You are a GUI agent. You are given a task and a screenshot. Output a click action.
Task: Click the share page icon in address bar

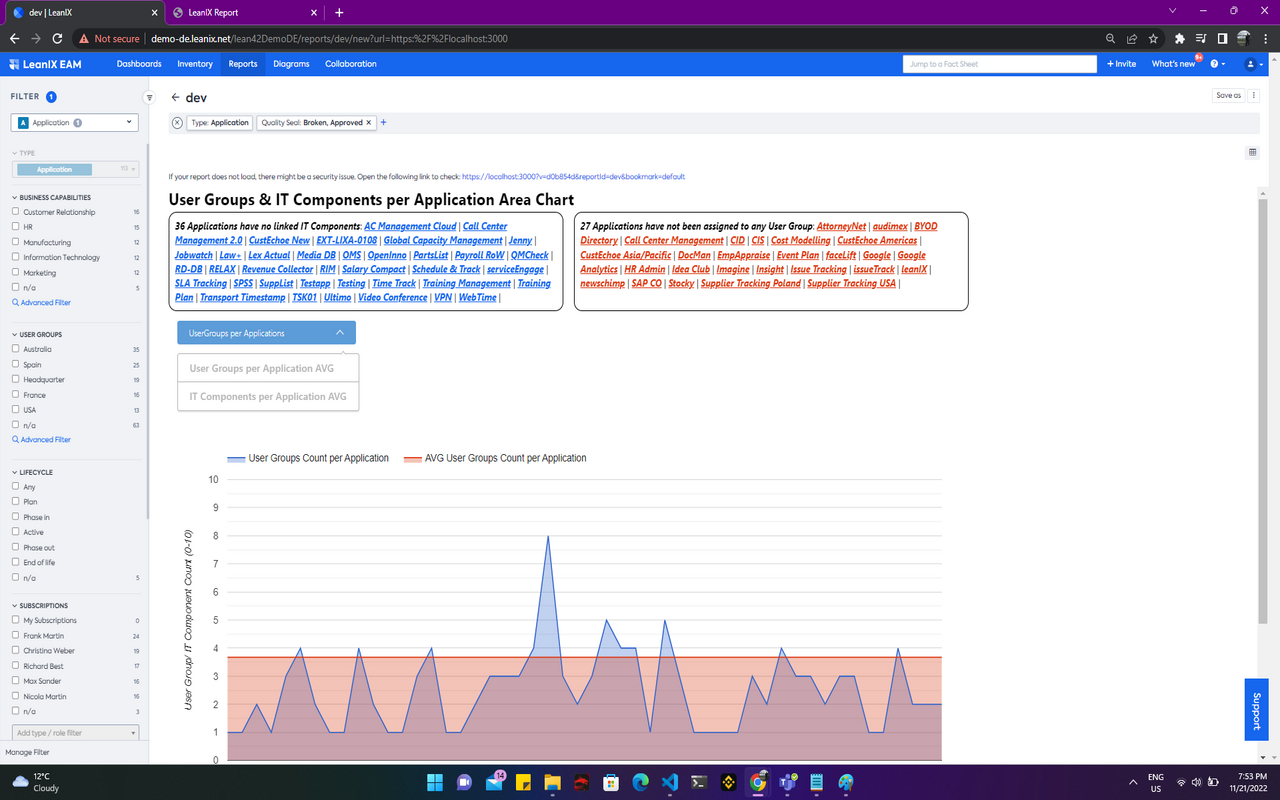[x=1132, y=39]
